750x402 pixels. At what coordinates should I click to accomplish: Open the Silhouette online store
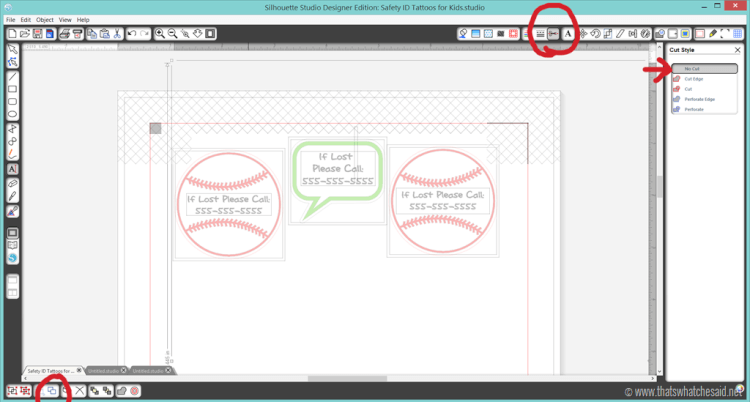(13, 258)
